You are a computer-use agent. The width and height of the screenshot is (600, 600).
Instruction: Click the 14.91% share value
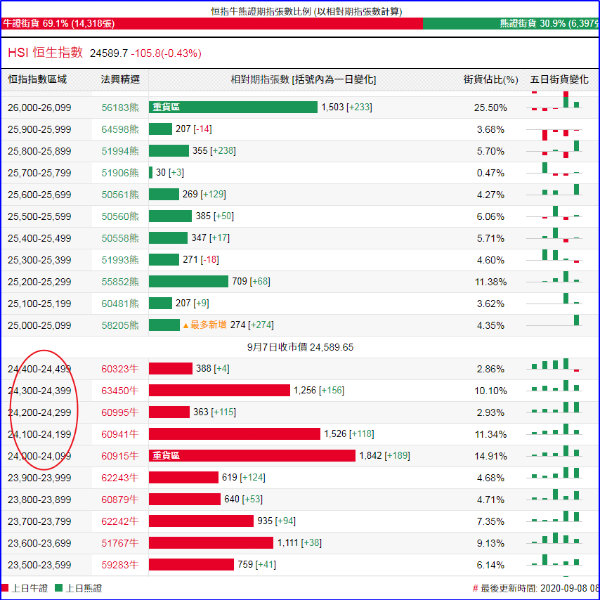point(491,456)
